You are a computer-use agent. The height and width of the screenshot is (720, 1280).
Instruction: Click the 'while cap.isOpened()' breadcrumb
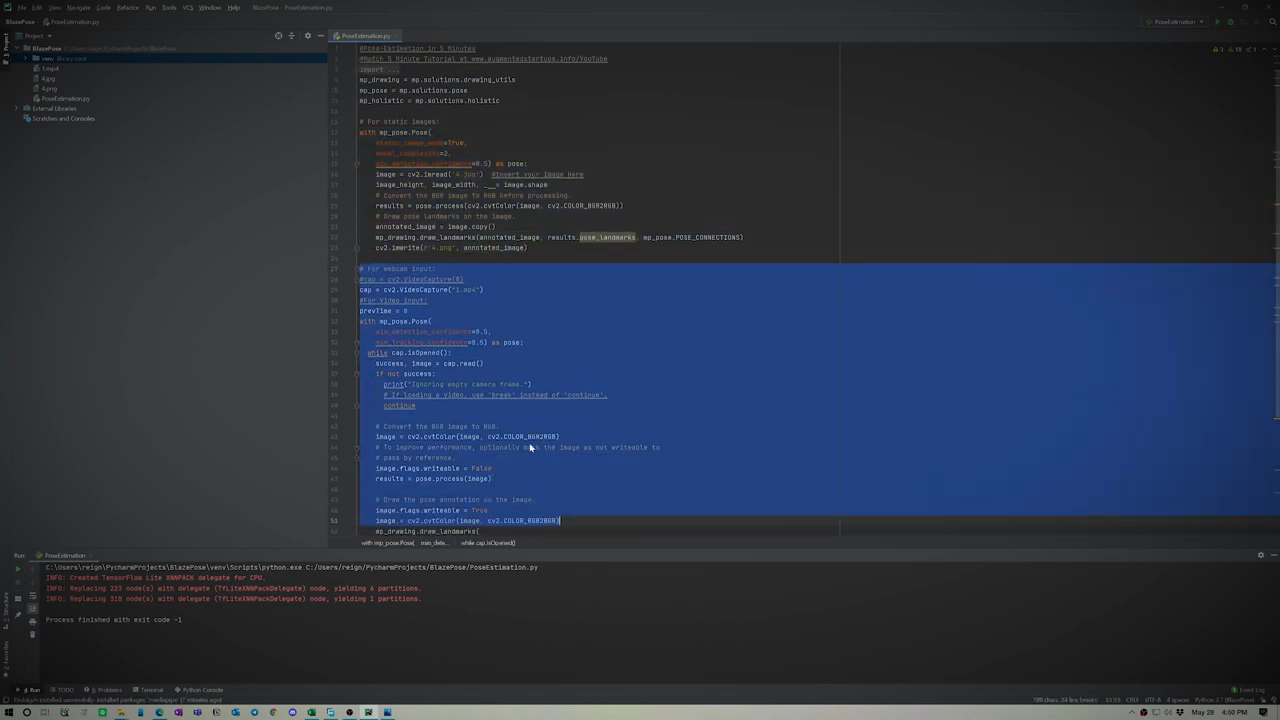pyautogui.click(x=488, y=543)
